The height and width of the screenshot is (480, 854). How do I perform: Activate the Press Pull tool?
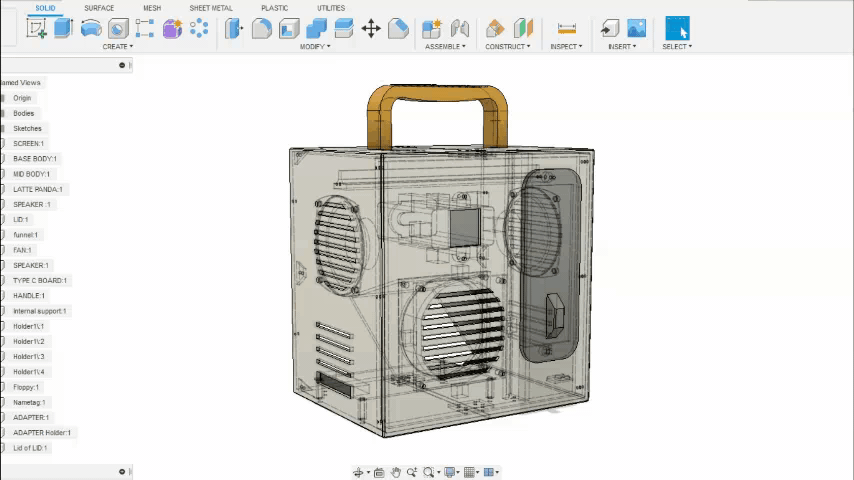(234, 29)
